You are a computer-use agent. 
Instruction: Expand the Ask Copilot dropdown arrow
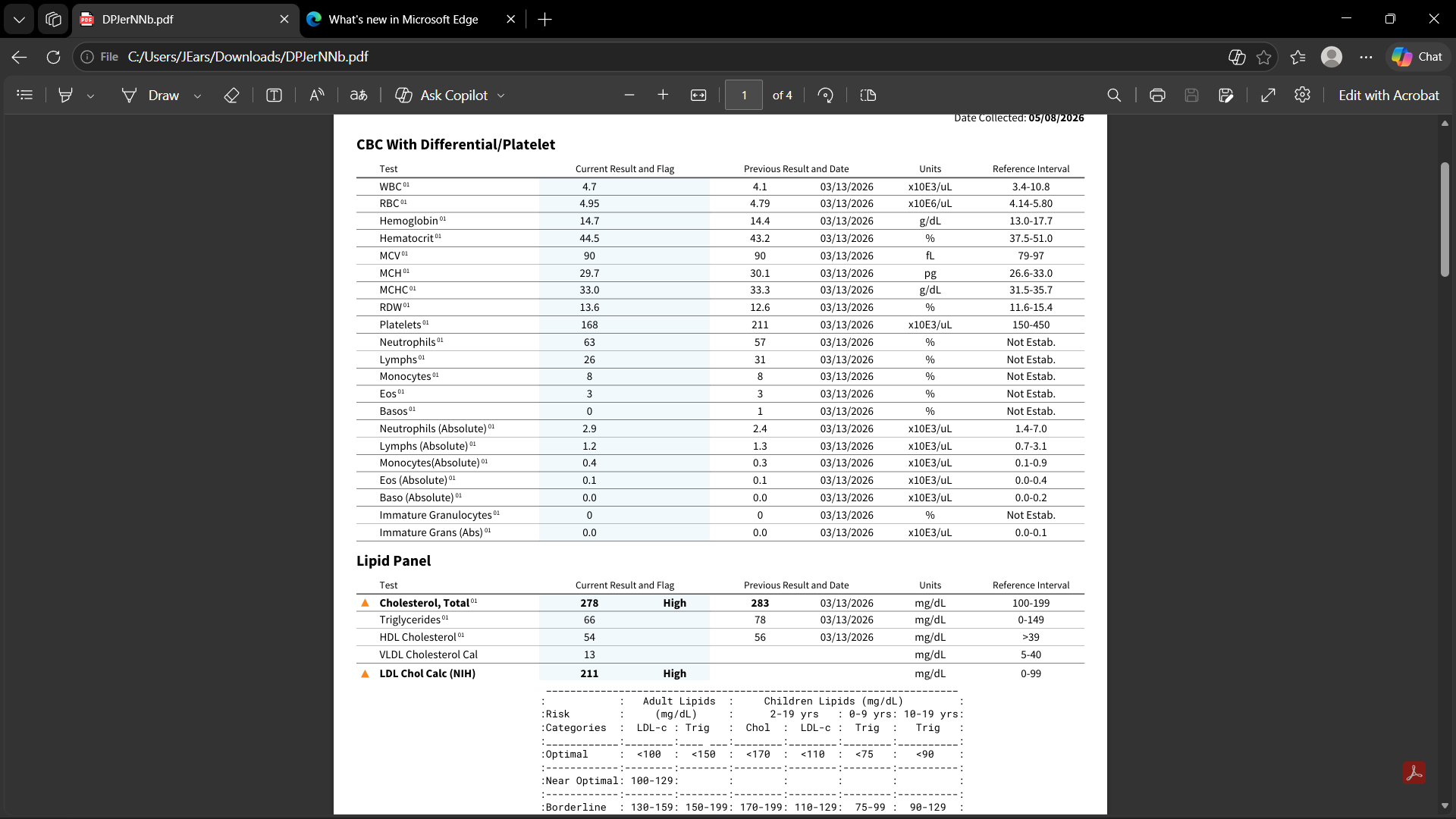click(501, 96)
